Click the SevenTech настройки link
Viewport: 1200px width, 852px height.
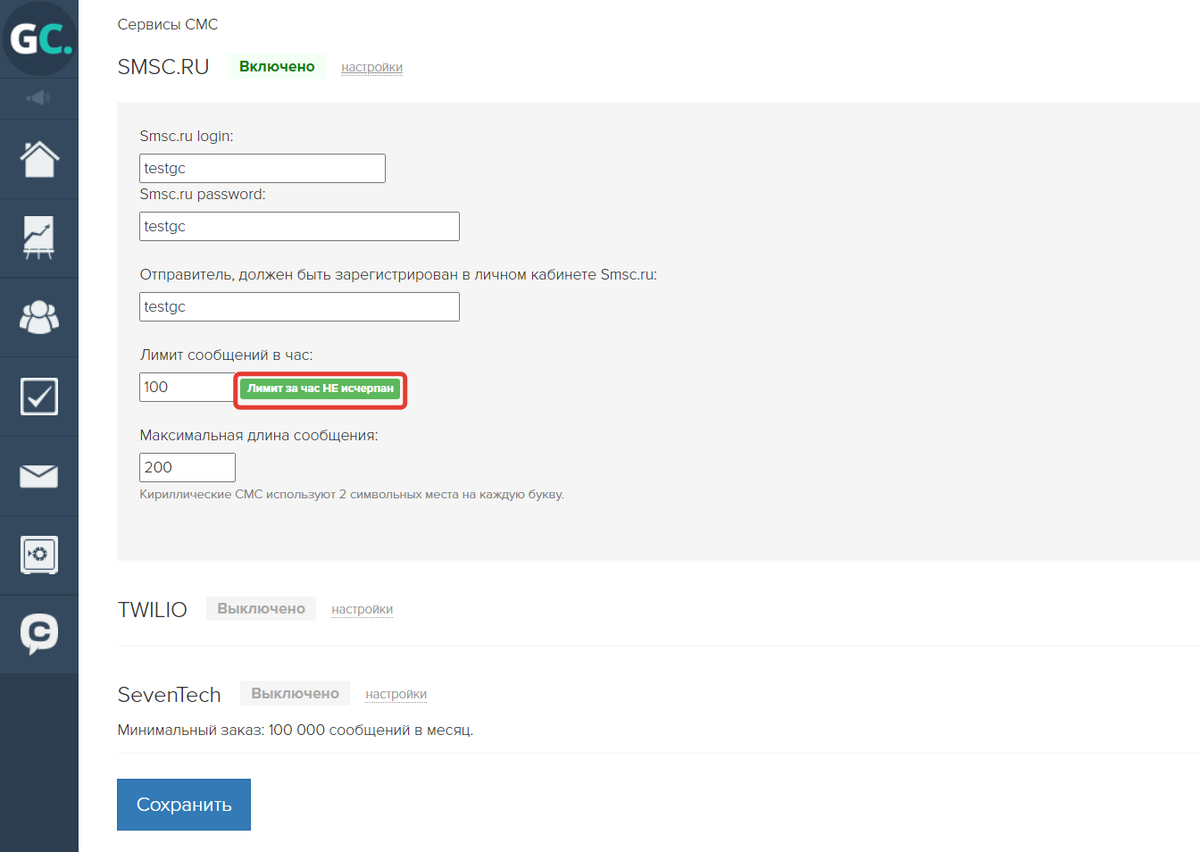point(396,694)
